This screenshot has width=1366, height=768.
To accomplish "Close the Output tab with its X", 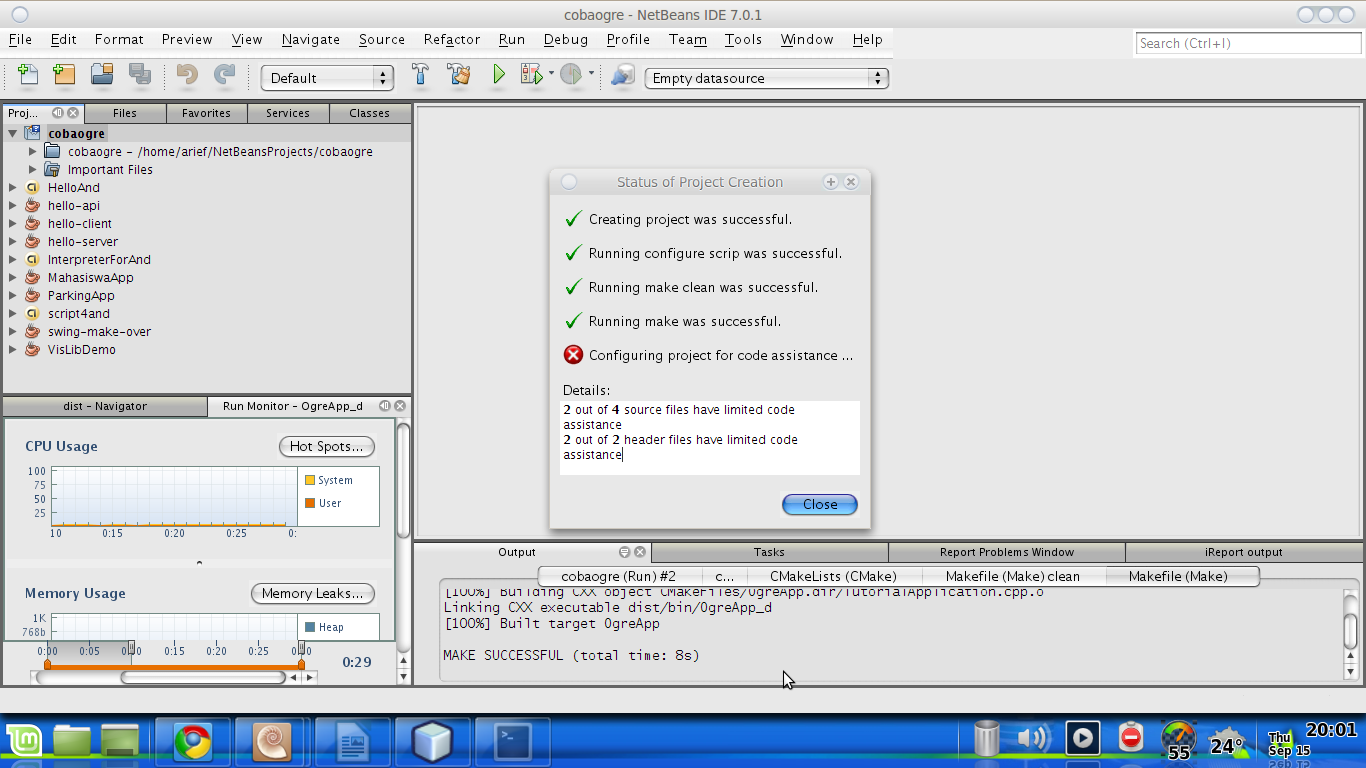I will tap(639, 552).
